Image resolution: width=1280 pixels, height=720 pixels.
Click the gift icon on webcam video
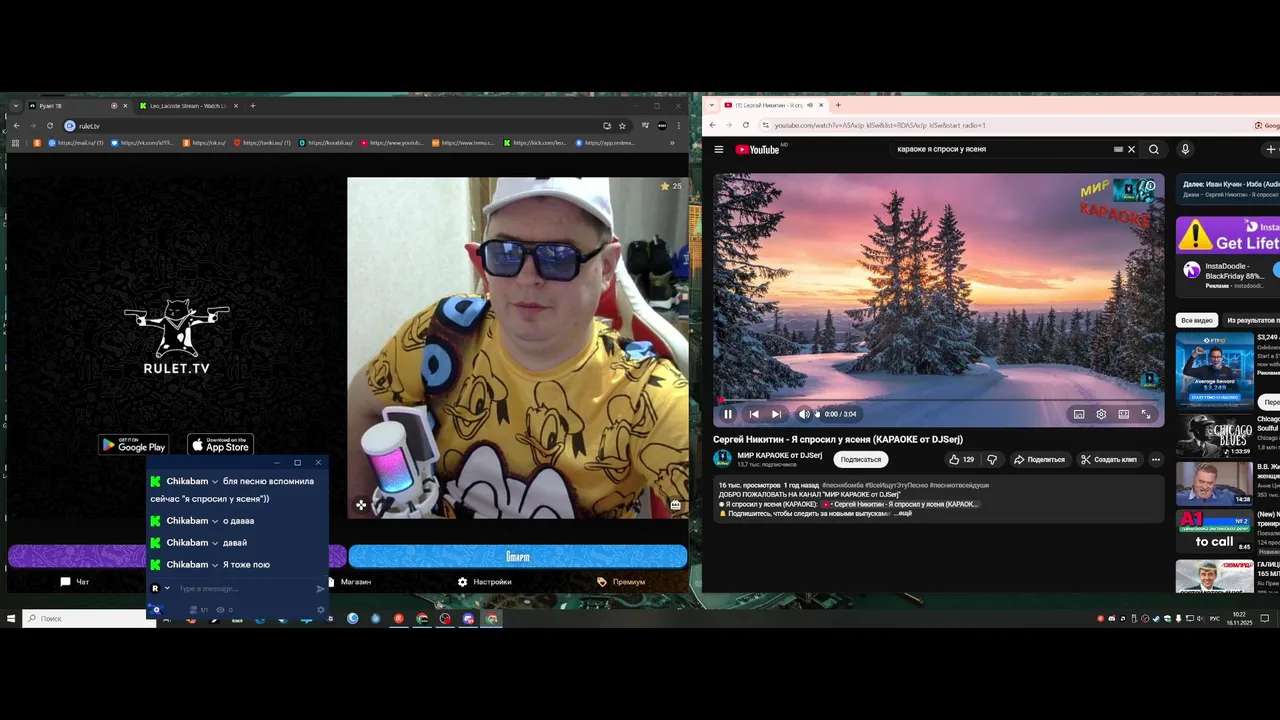click(675, 505)
